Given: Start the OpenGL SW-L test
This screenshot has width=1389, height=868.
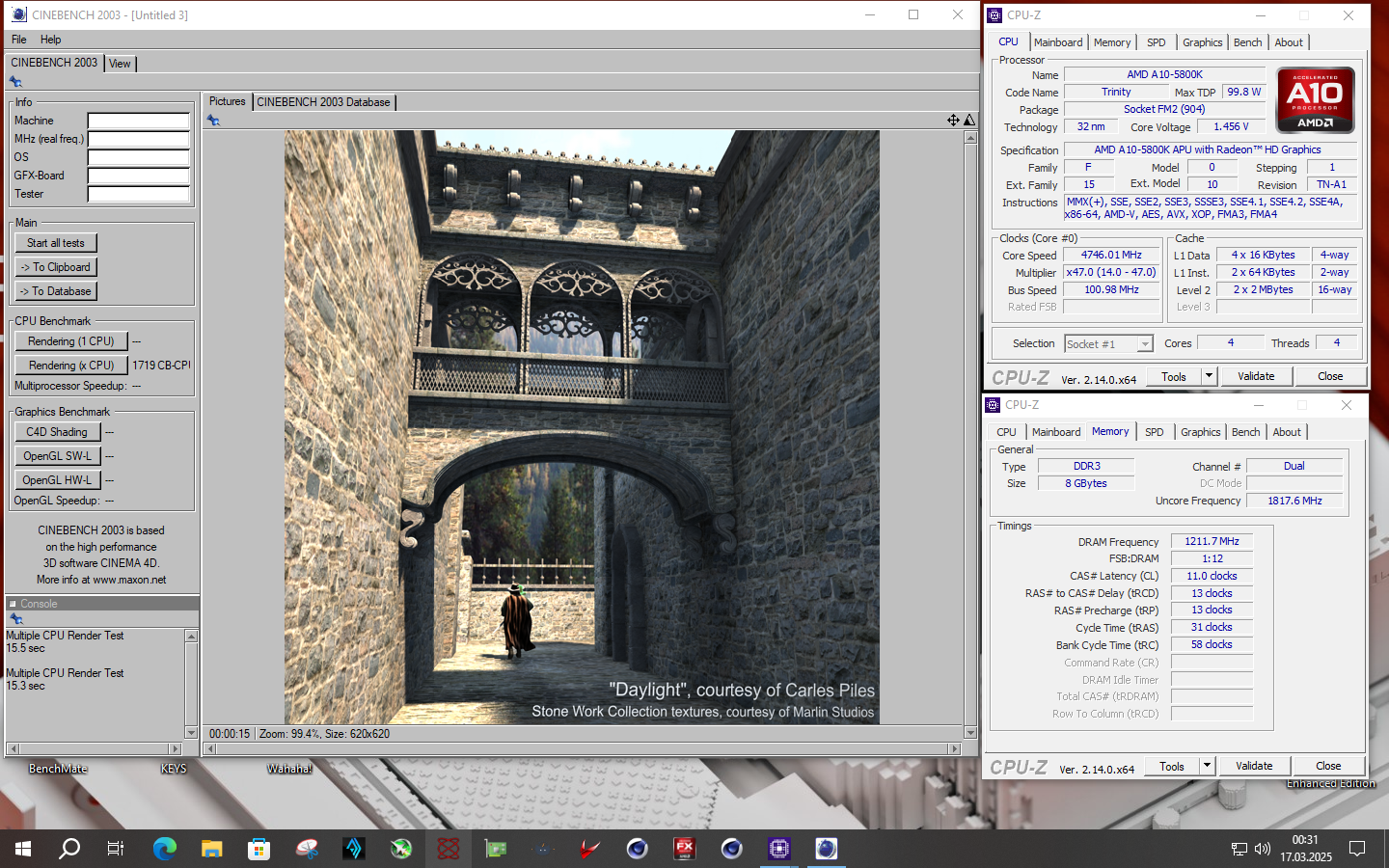Looking at the screenshot, I should (x=58, y=456).
